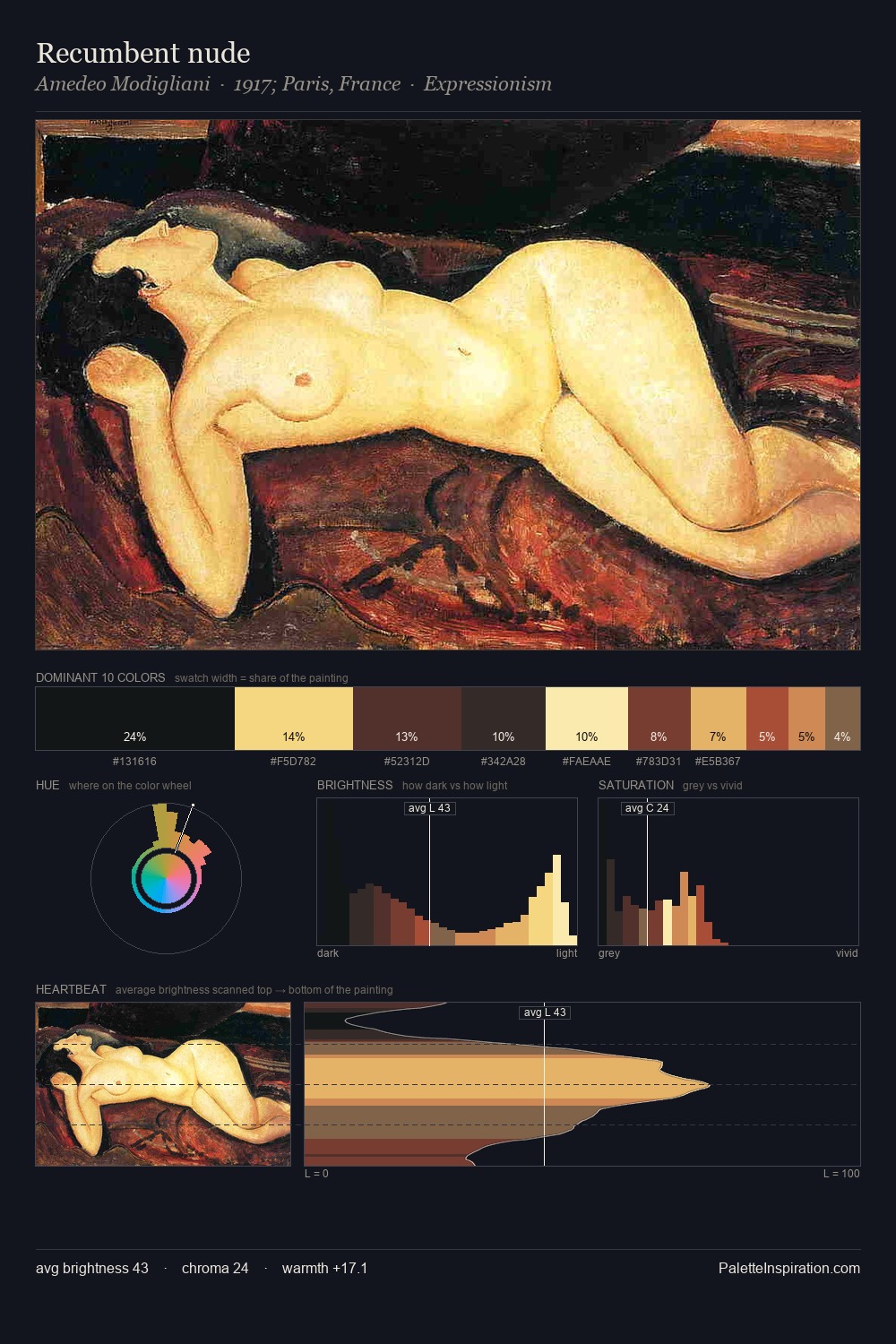The image size is (896, 1344).
Task: Open the main Recumbent nude painting image
Action: [x=448, y=385]
